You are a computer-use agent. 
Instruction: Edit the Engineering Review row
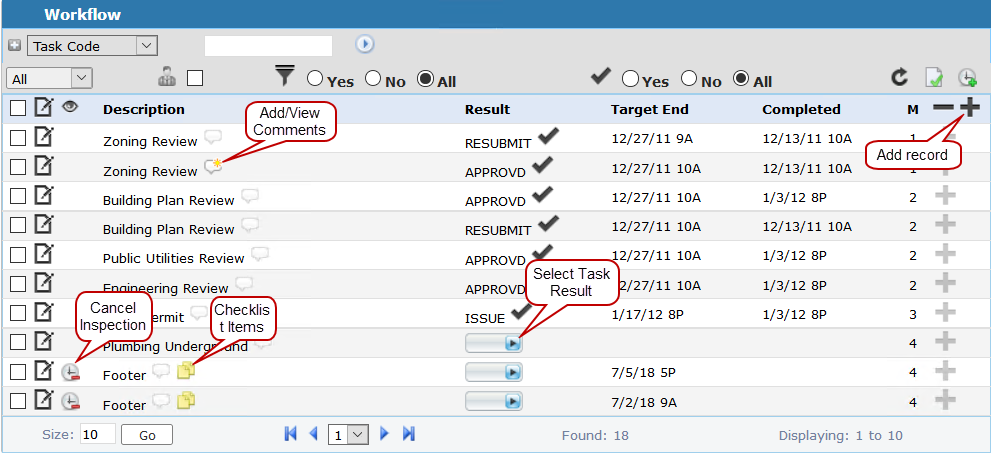[43, 283]
